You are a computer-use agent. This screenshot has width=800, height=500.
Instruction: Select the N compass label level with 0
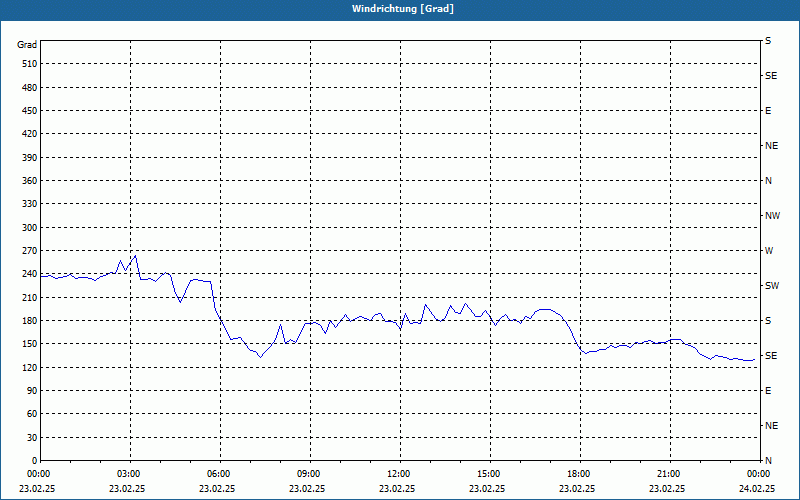point(769,461)
